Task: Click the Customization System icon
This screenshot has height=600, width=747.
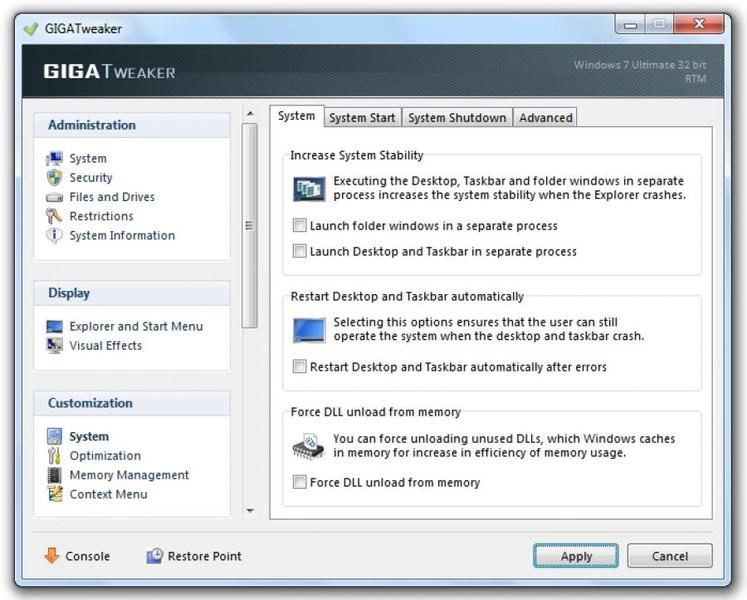Action: tap(54, 436)
